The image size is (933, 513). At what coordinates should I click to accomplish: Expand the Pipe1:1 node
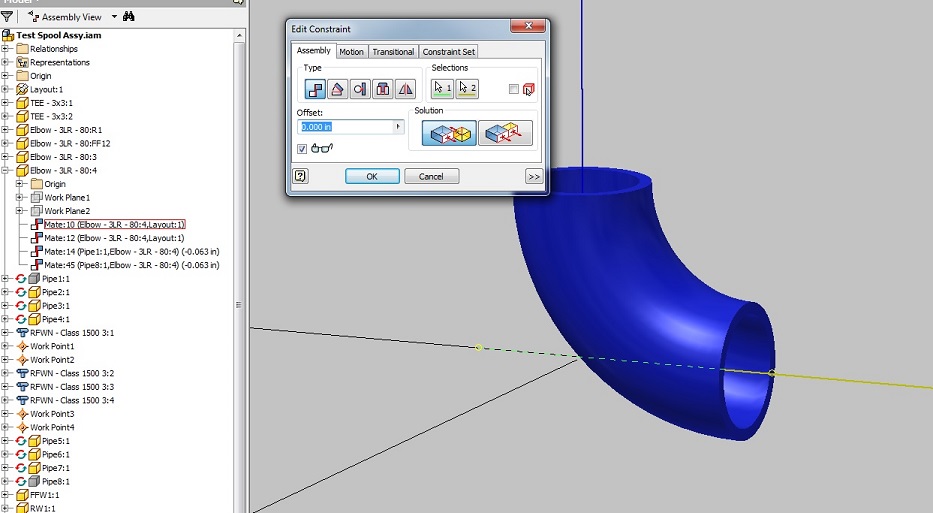click(x=5, y=279)
